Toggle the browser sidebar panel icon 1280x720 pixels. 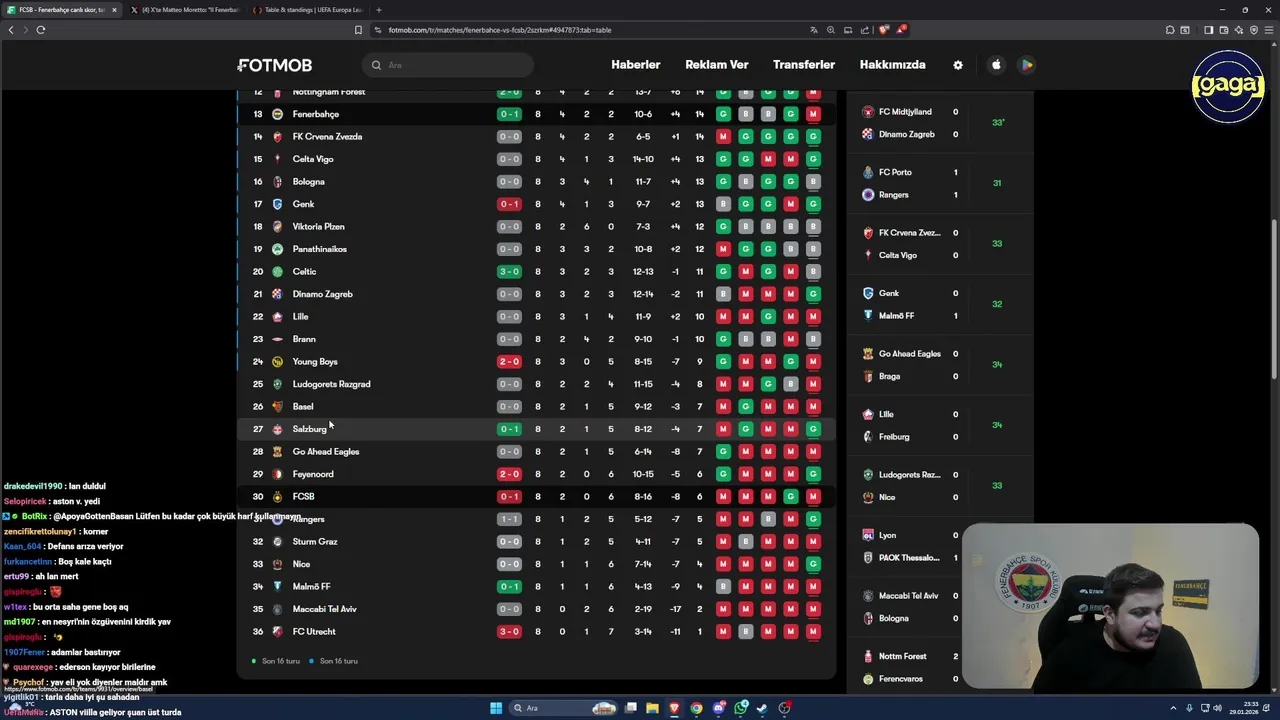(x=1208, y=30)
